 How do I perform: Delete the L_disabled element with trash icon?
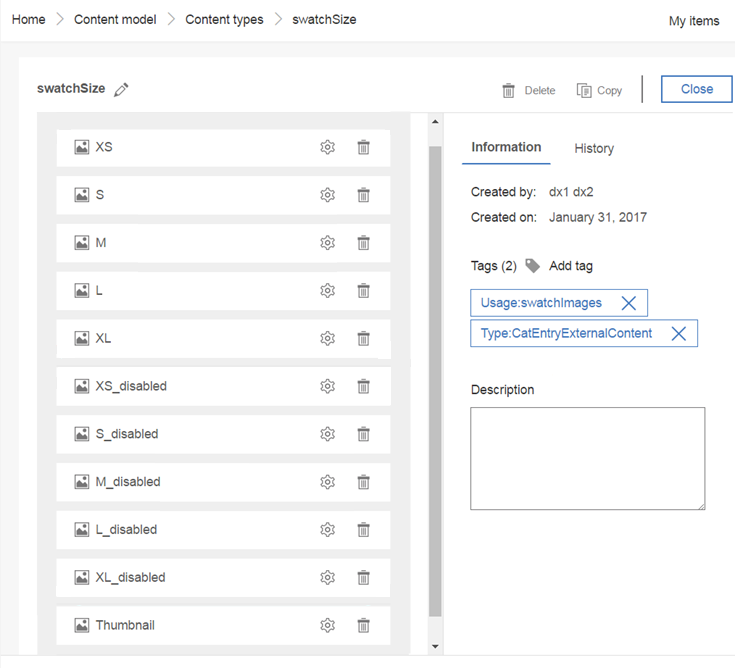[x=363, y=530]
